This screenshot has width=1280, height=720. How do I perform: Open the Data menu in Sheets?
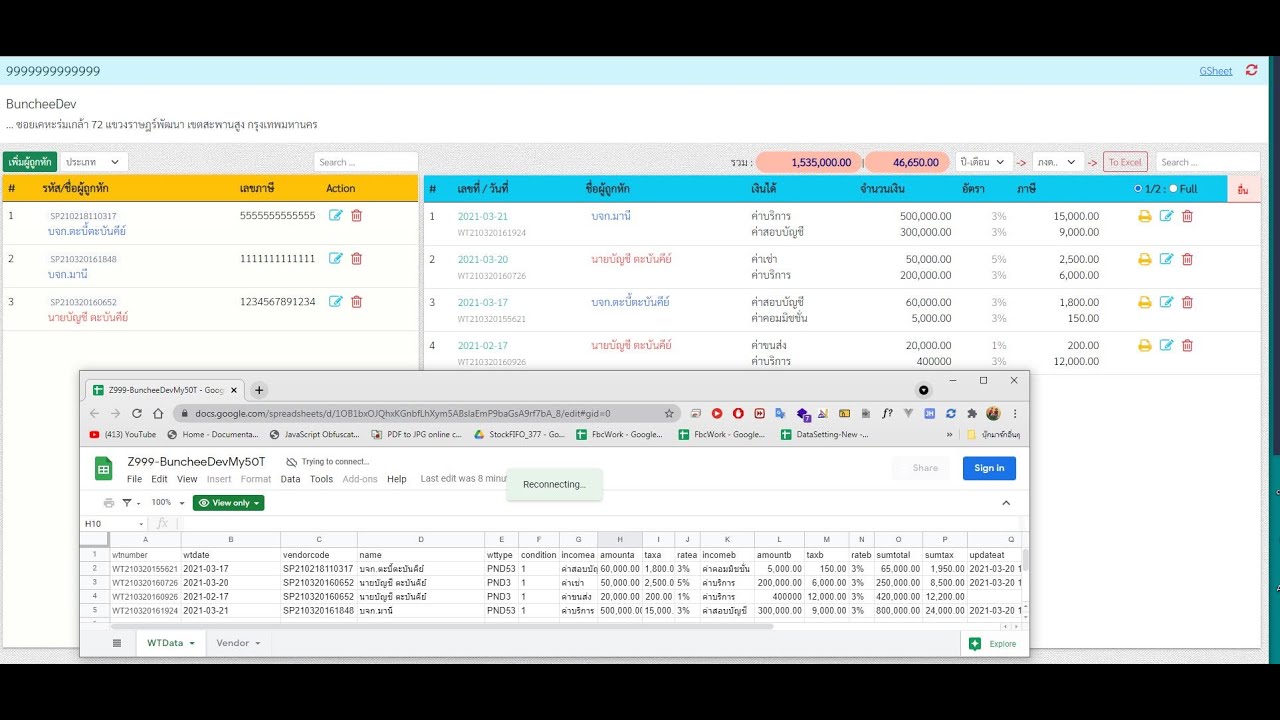coord(290,479)
